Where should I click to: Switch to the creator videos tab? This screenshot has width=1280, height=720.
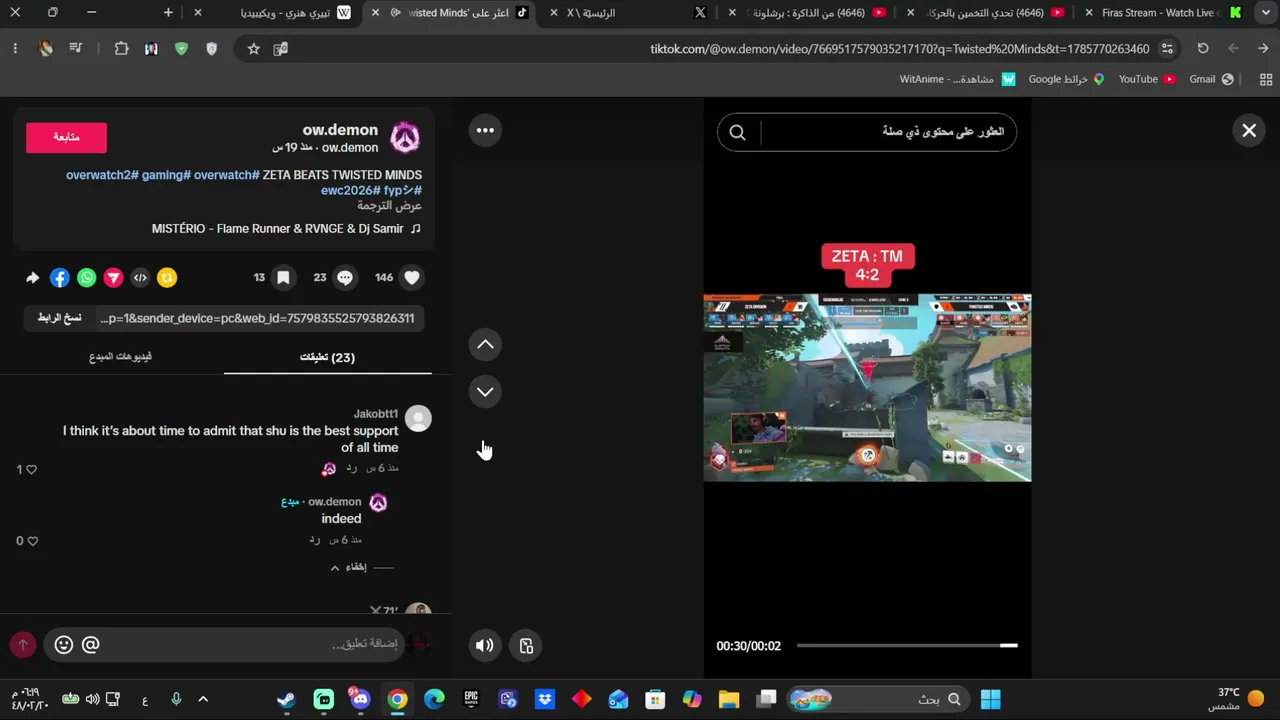120,357
